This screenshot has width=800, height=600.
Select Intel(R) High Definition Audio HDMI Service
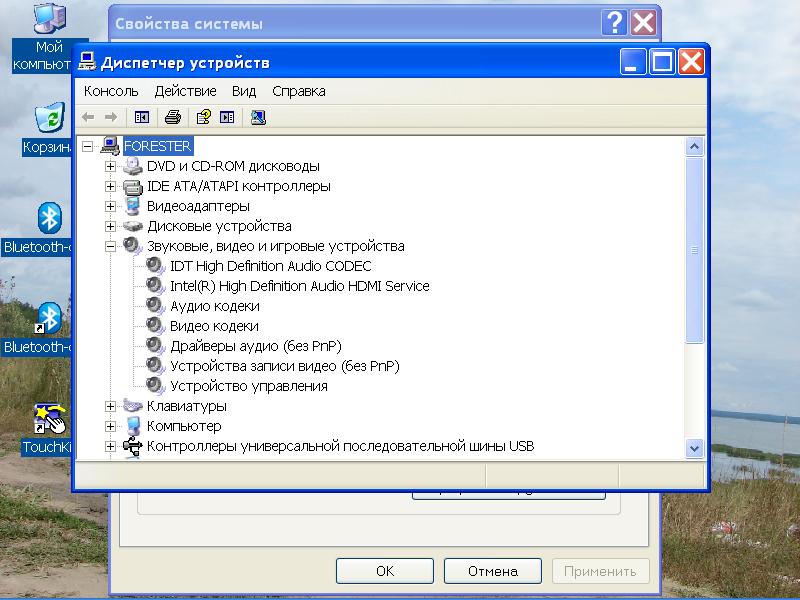pyautogui.click(x=299, y=286)
